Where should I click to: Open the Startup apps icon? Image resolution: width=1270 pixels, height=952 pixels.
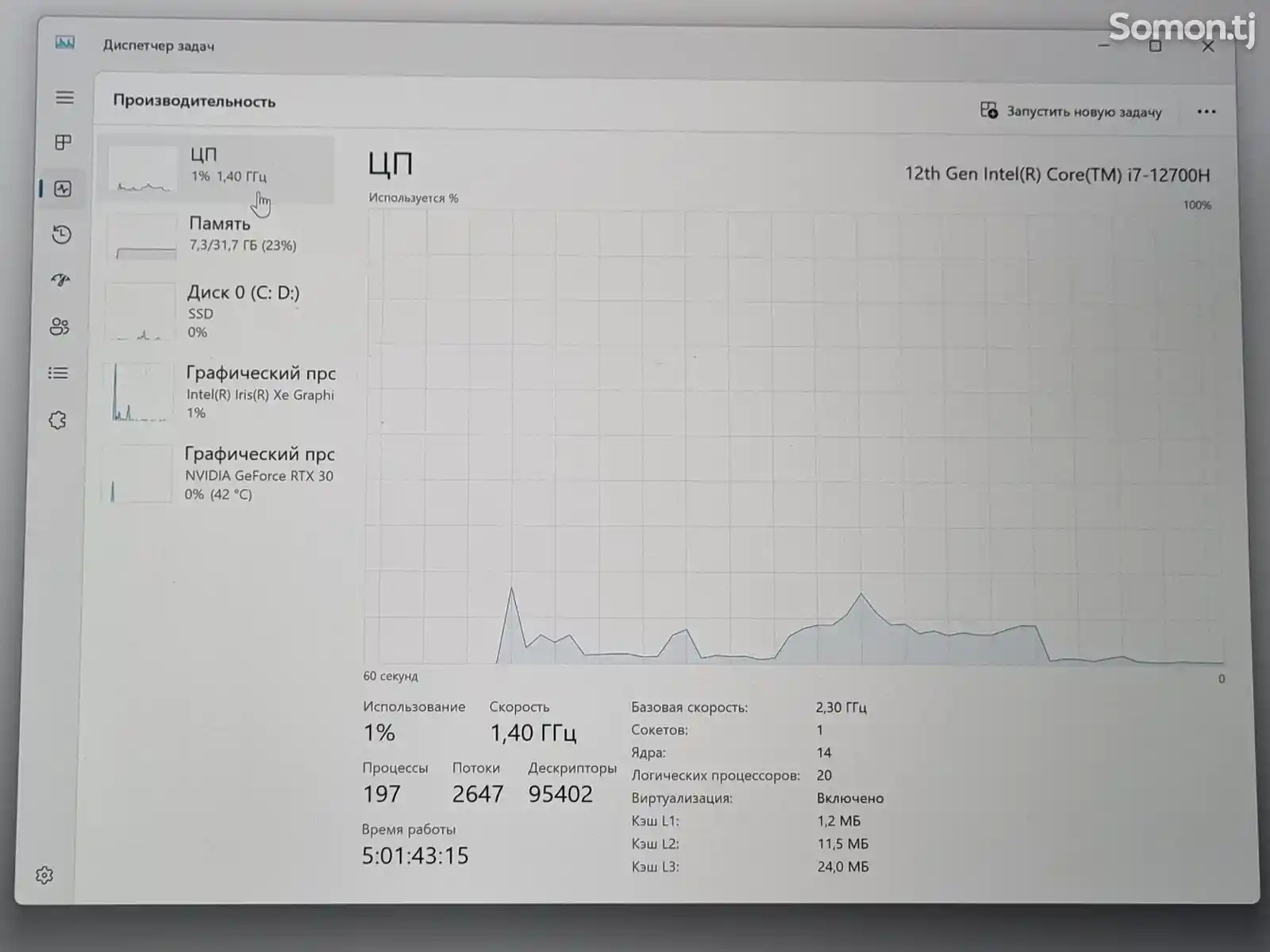click(x=60, y=280)
